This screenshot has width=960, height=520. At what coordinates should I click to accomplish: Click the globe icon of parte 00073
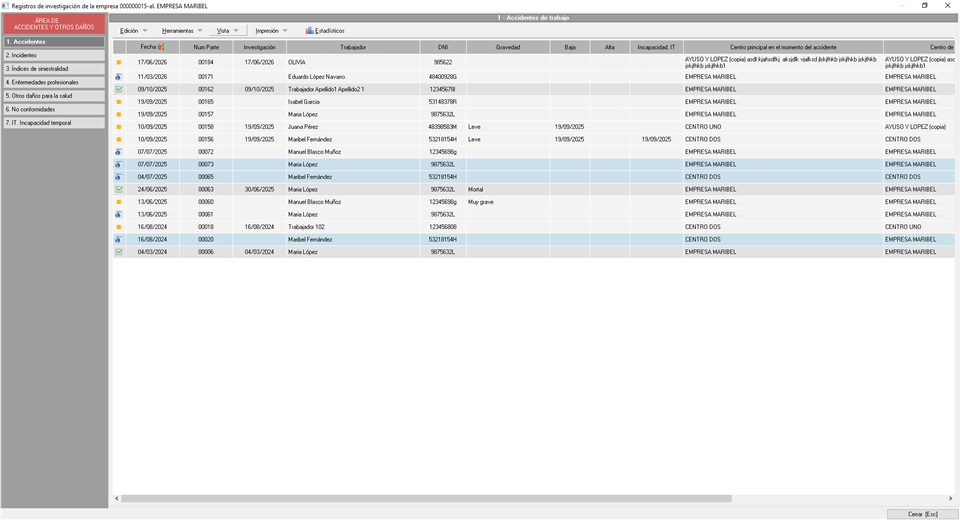tap(119, 165)
